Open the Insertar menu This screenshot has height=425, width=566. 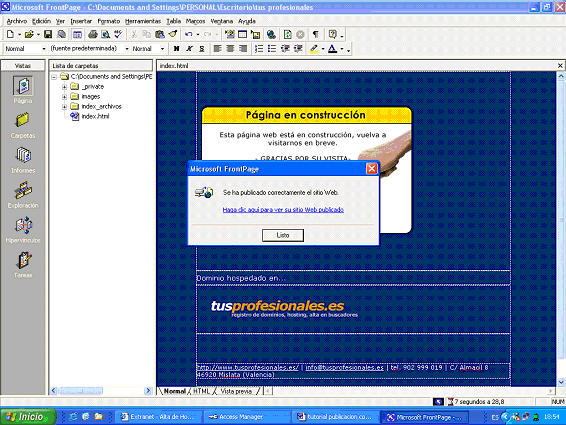pos(81,21)
